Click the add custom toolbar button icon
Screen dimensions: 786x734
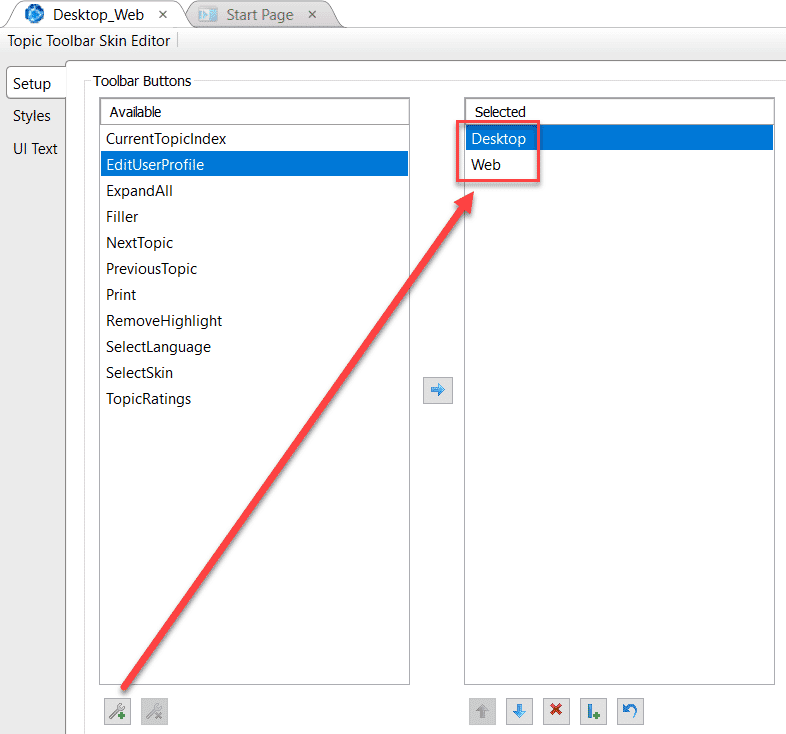[x=117, y=711]
